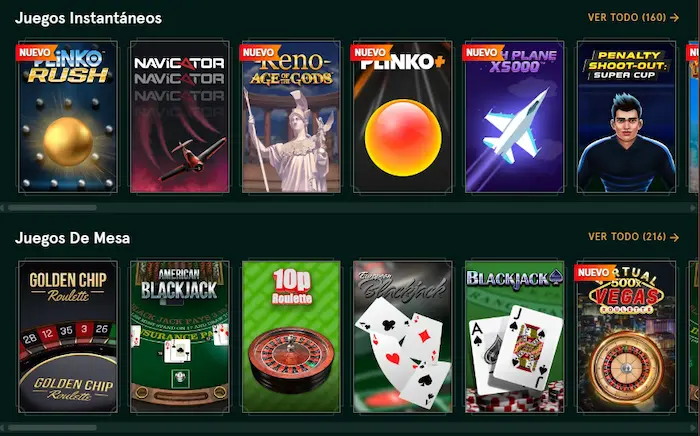Click Ver Todo (216) for table games

(x=627, y=237)
